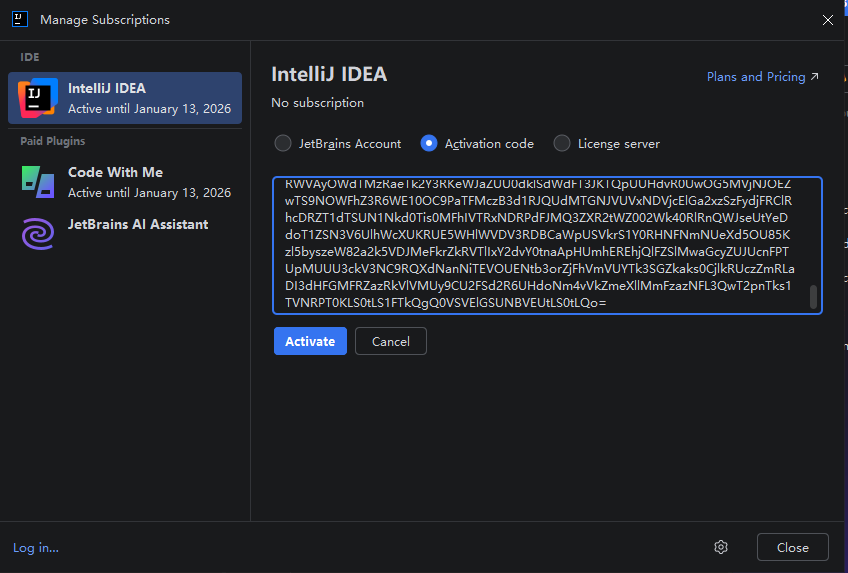Click the Activate button

[310, 341]
